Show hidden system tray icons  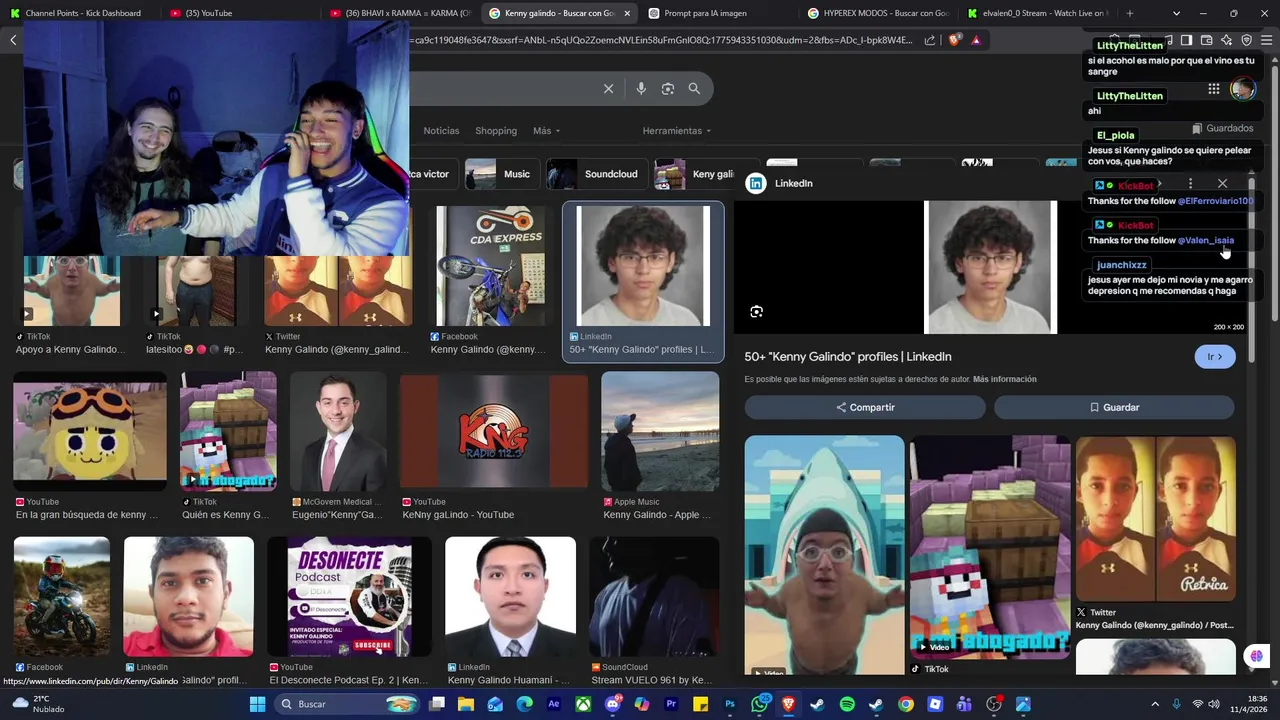click(x=1154, y=704)
